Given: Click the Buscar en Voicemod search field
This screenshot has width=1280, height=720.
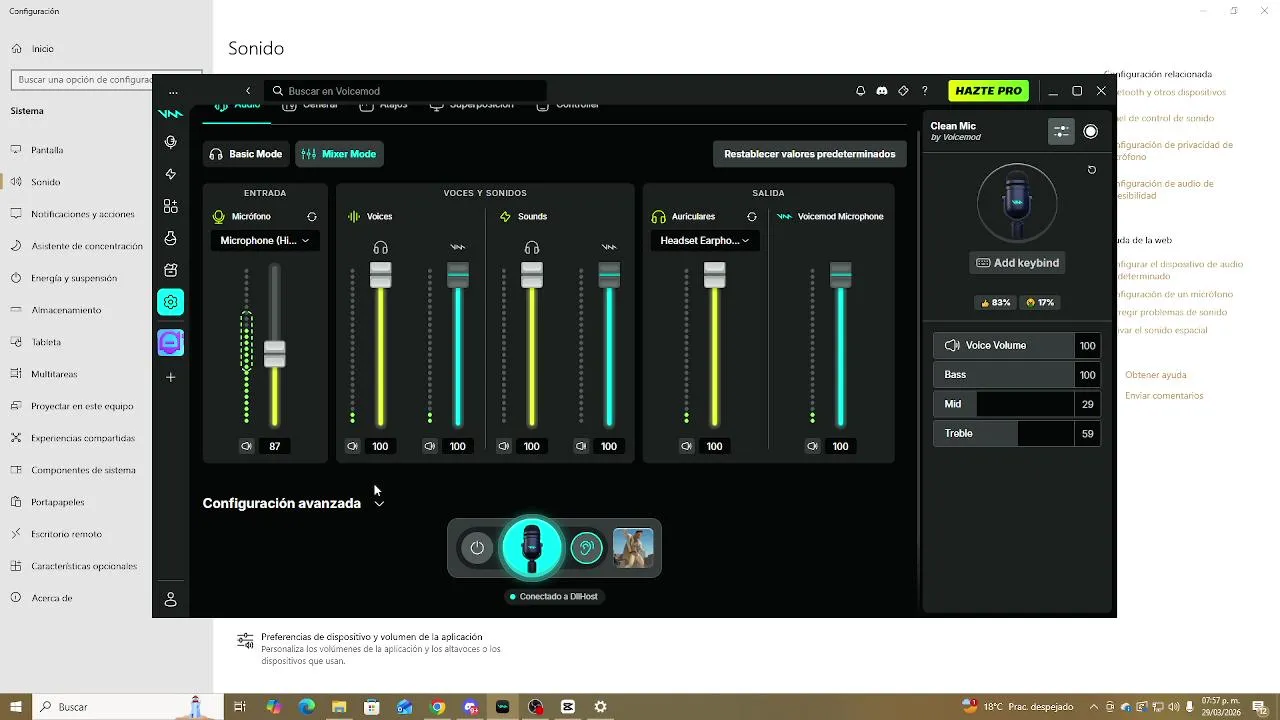Looking at the screenshot, I should pos(405,91).
